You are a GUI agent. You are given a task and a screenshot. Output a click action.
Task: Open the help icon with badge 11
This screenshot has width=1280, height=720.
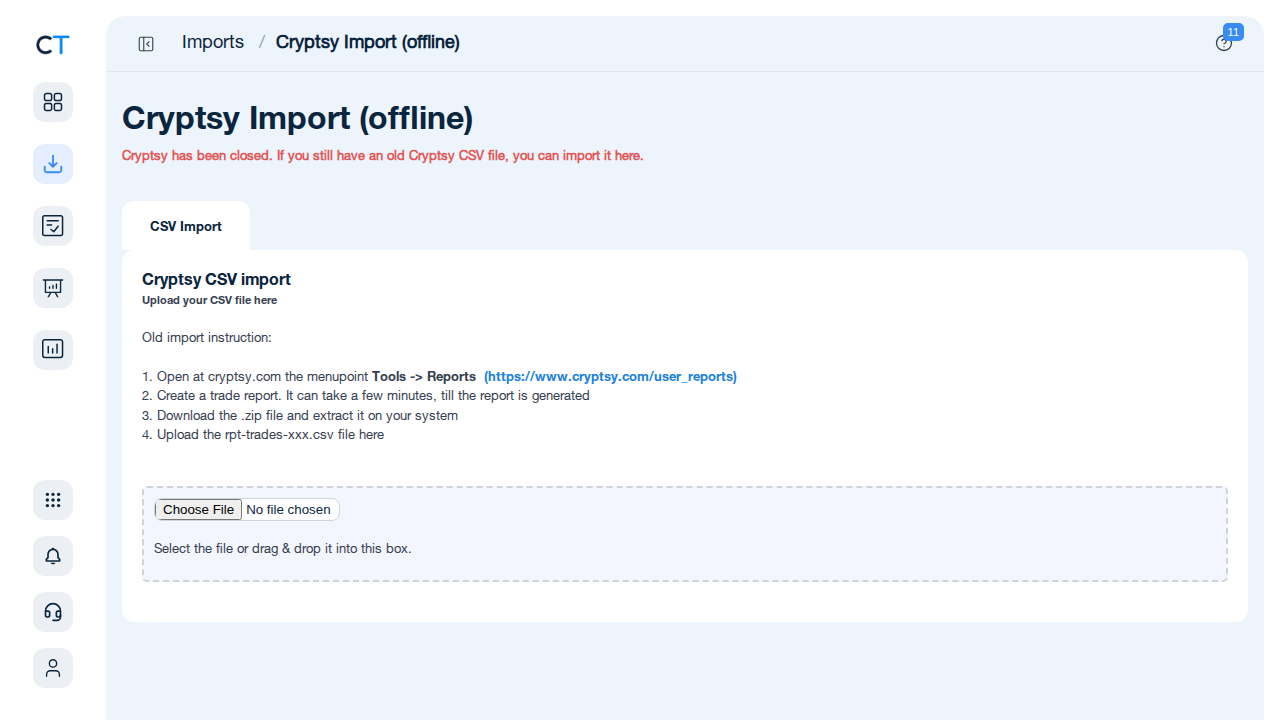tap(1224, 43)
